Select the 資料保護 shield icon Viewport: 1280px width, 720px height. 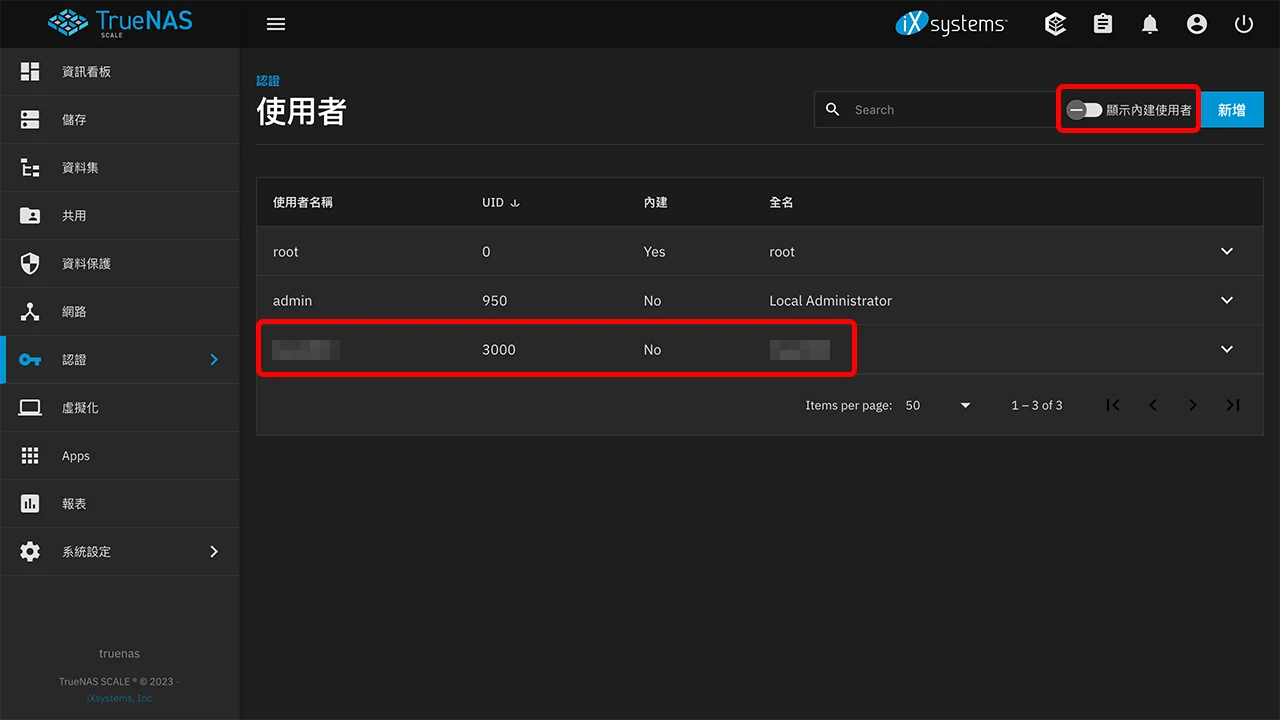pos(29,263)
